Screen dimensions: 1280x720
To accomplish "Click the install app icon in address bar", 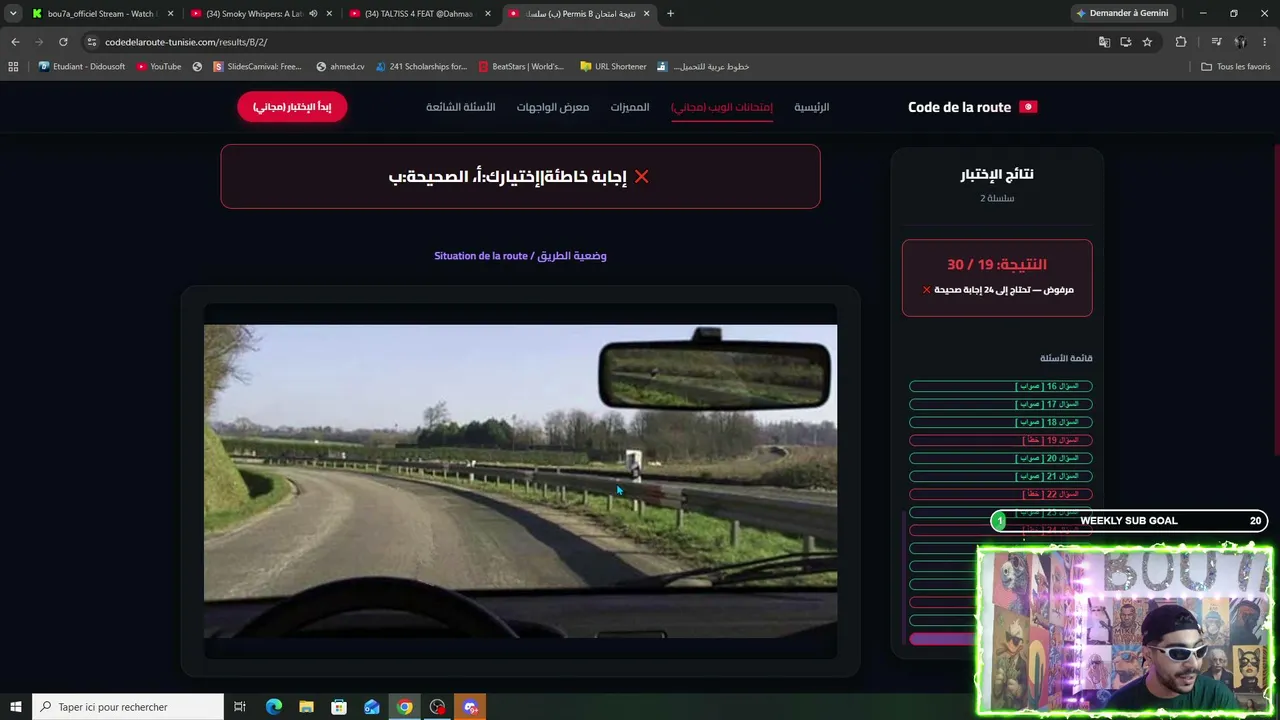I will coord(1126,42).
